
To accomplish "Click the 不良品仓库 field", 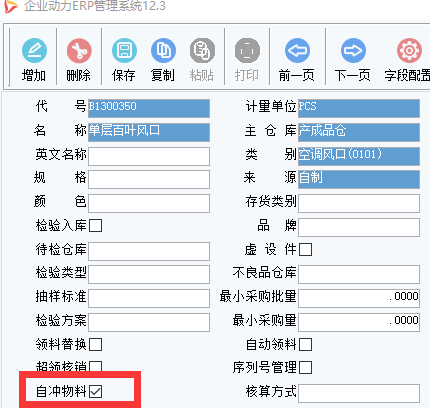I will point(359,274).
